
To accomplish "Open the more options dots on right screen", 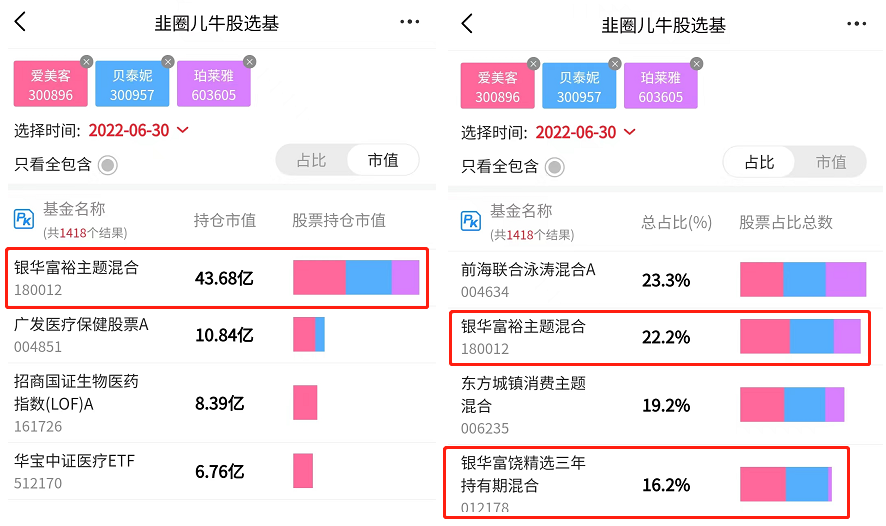I will [x=856, y=24].
